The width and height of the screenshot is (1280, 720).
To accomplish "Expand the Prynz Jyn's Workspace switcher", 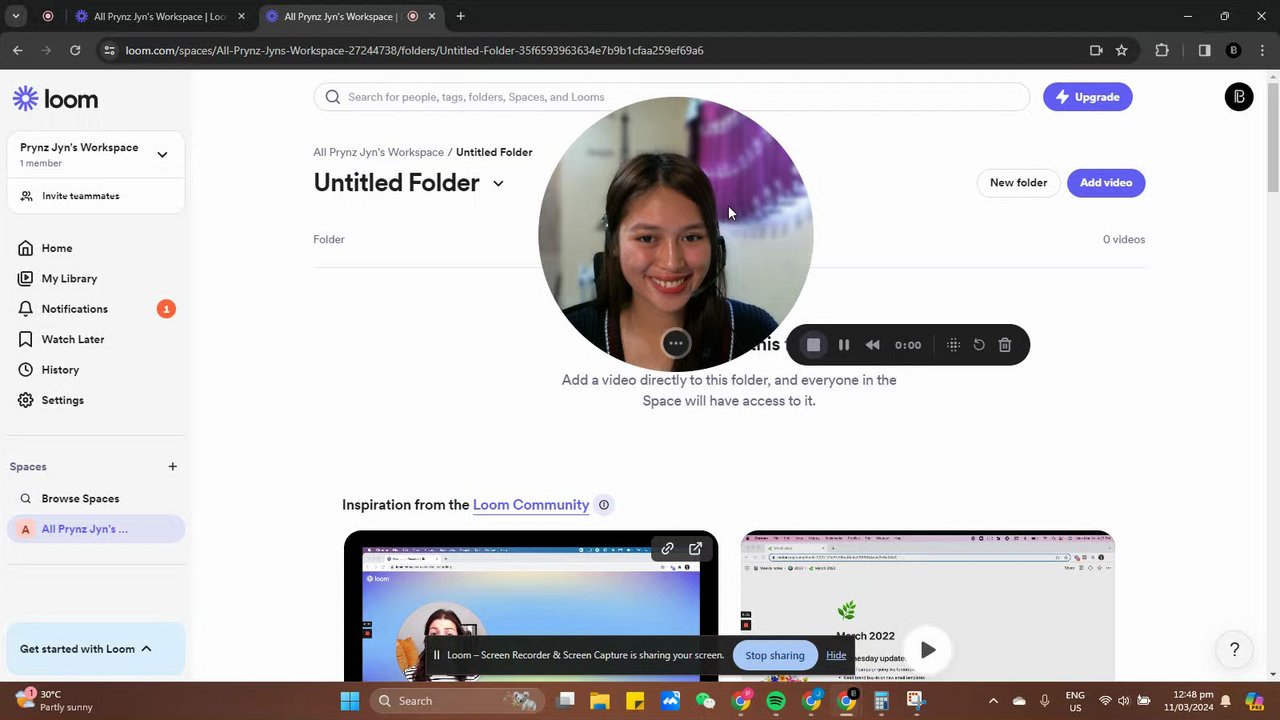I will click(162, 155).
